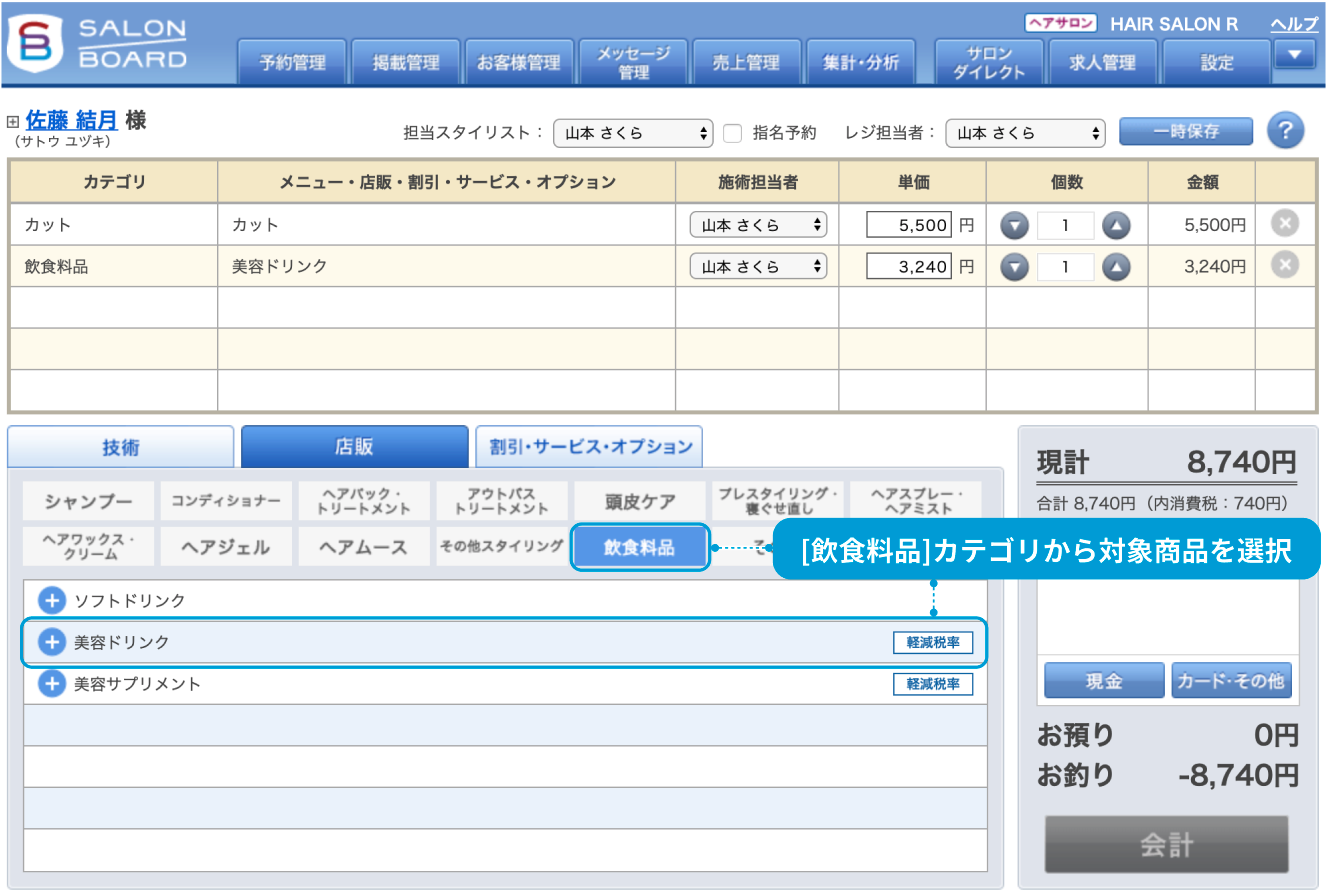Add ソフトドリンク using its plus icon
1331x894 pixels.
coord(51,601)
